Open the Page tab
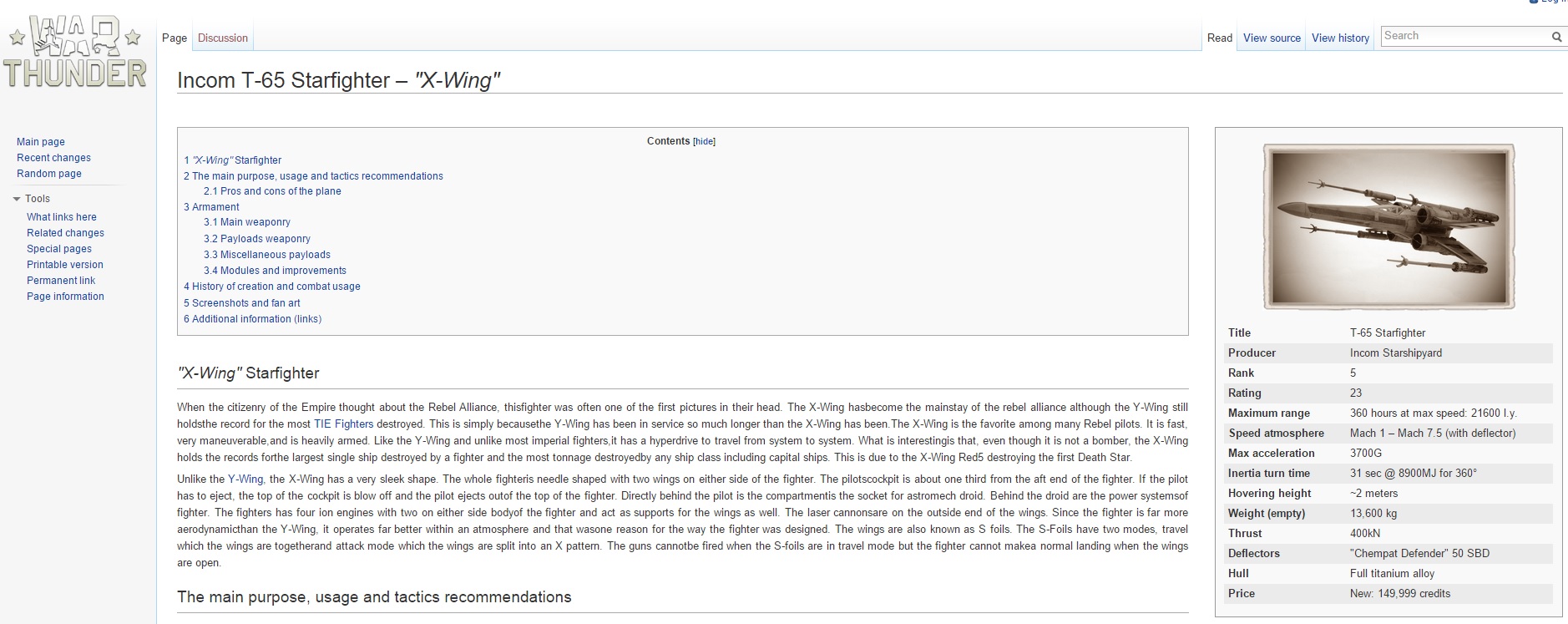Image resolution: width=1568 pixels, height=624 pixels. [175, 38]
